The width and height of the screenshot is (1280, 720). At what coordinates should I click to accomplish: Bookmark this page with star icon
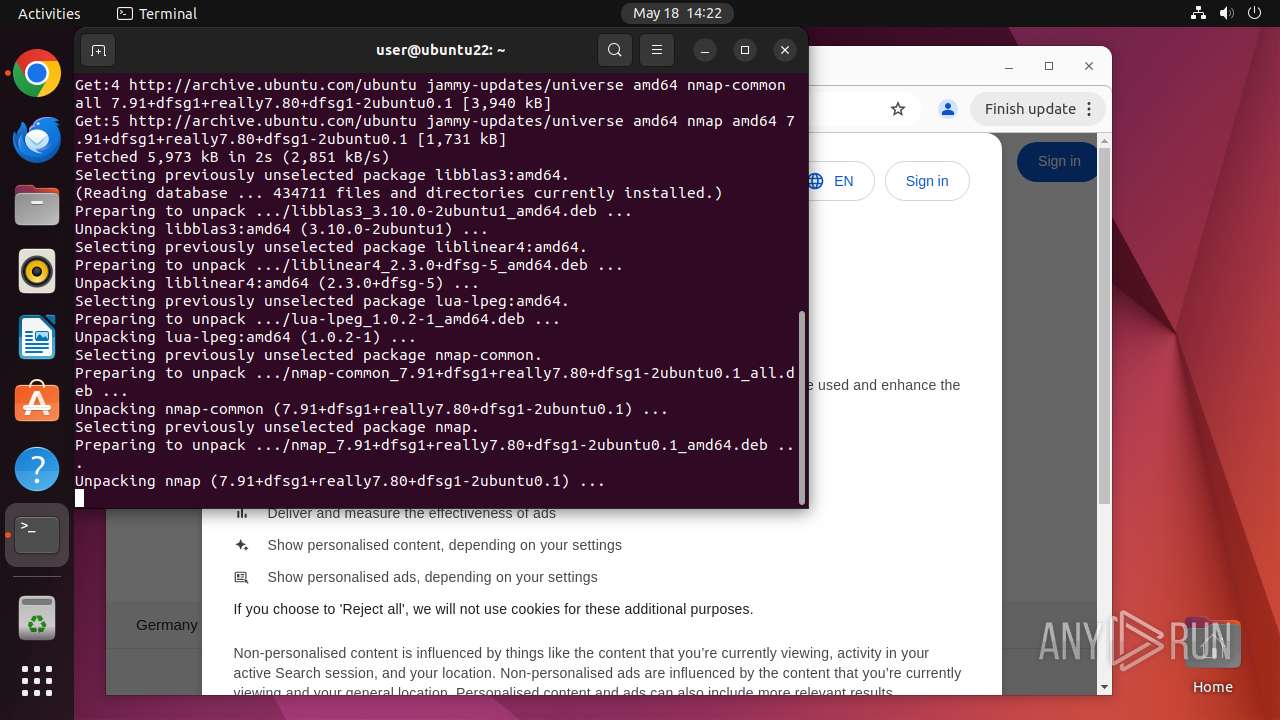point(898,109)
